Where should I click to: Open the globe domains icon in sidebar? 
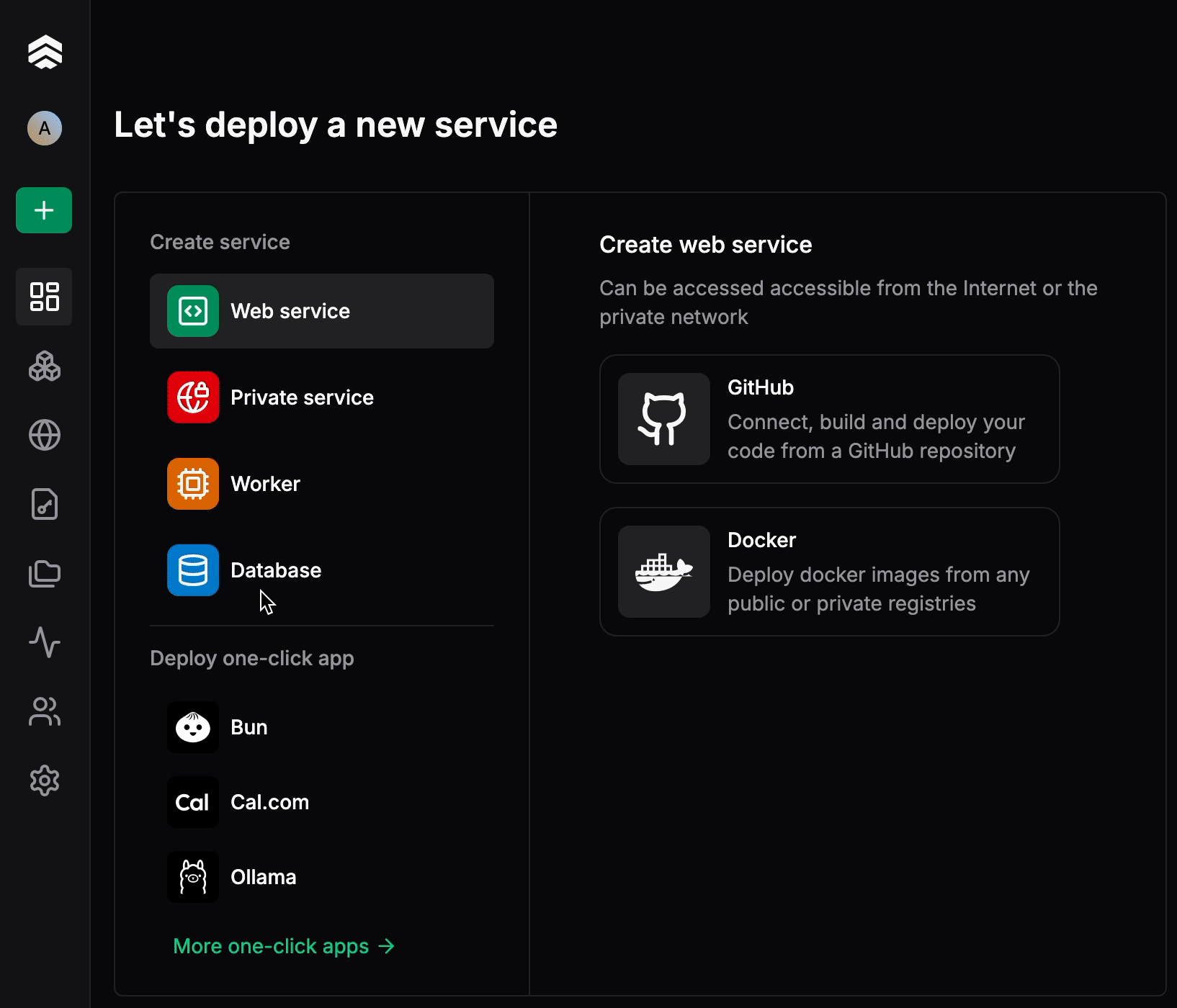point(44,435)
